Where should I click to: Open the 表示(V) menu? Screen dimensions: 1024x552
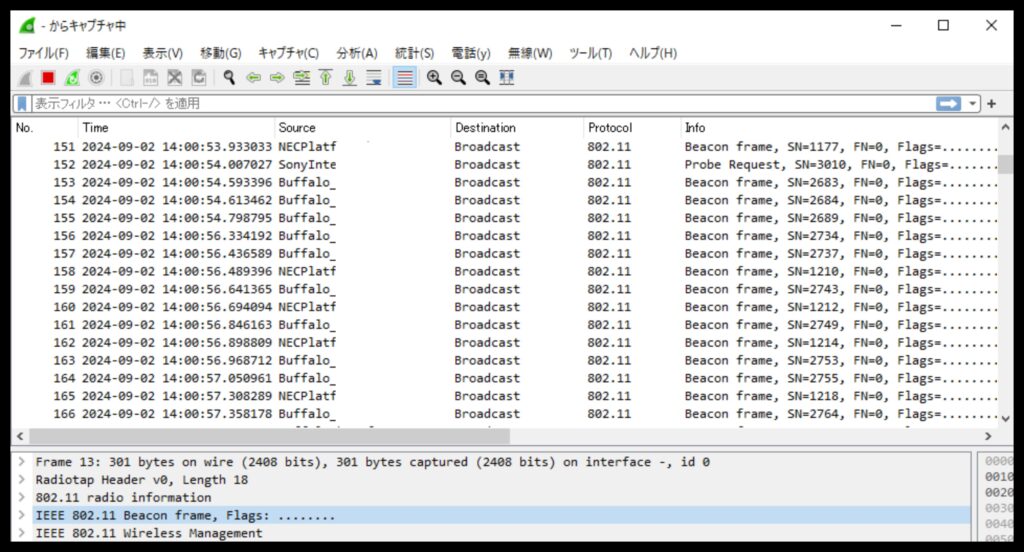pos(163,53)
